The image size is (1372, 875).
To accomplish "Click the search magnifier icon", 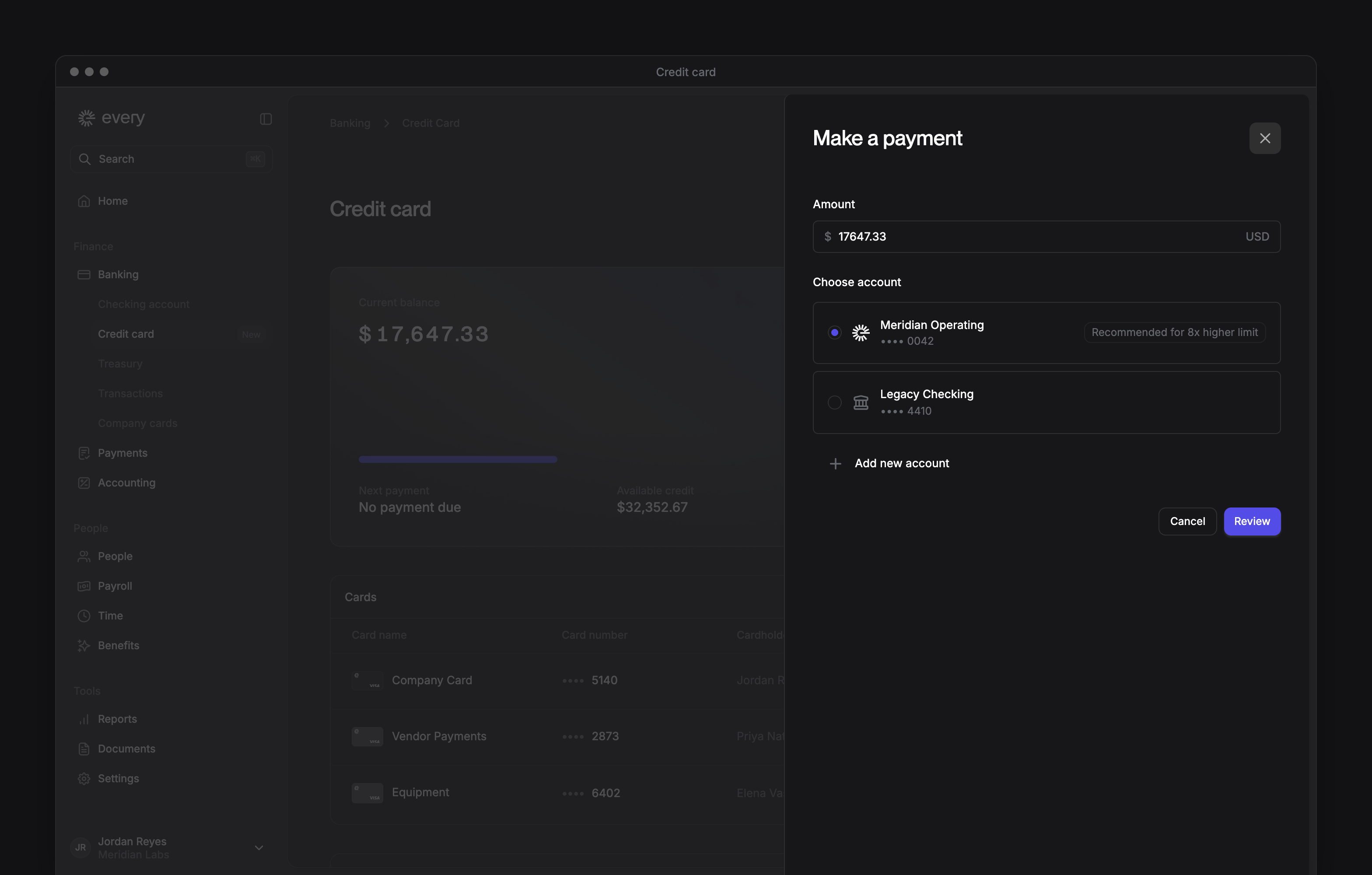I will (x=84, y=159).
